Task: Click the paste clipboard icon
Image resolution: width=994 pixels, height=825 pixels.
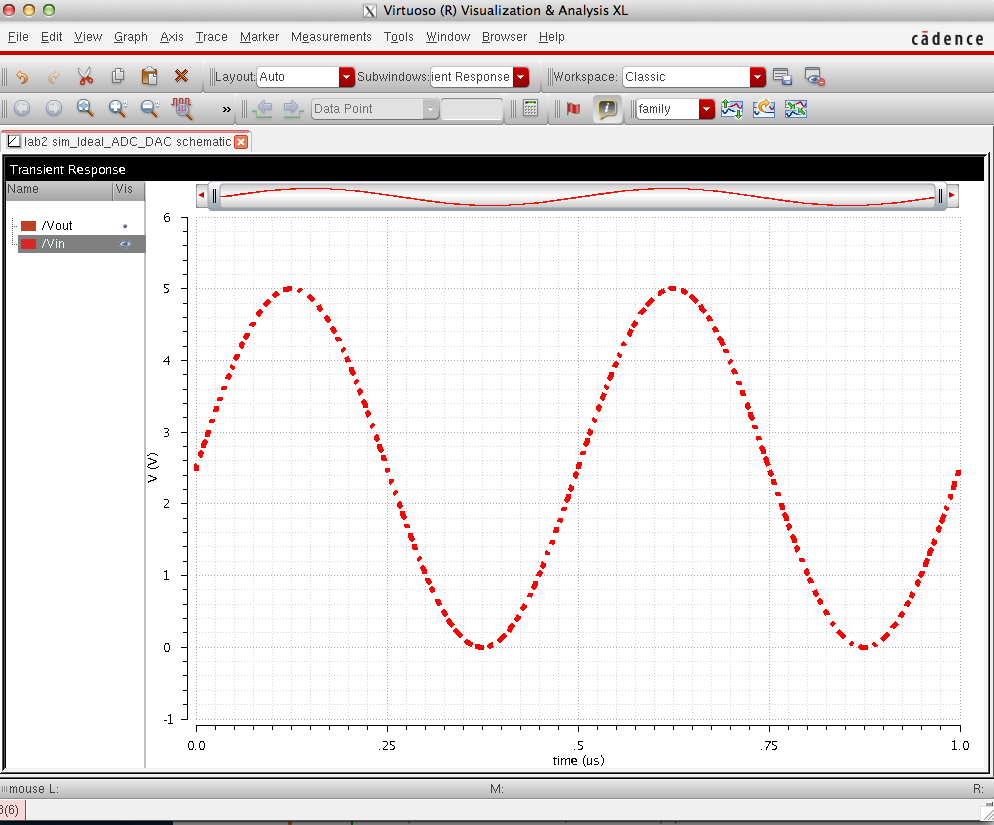Action: 149,76
